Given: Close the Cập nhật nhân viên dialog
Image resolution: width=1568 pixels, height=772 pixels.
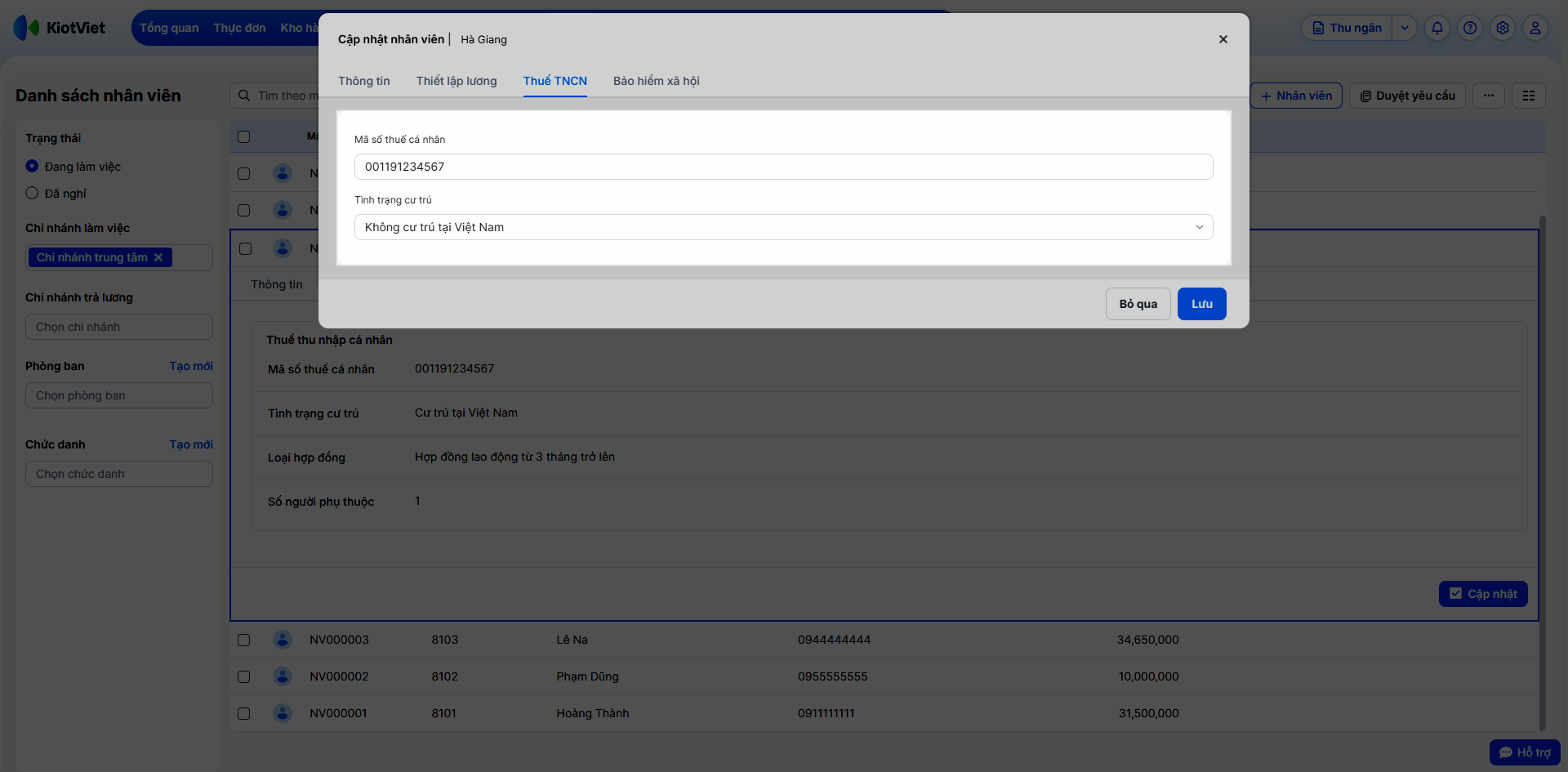Looking at the screenshot, I should 1223,39.
